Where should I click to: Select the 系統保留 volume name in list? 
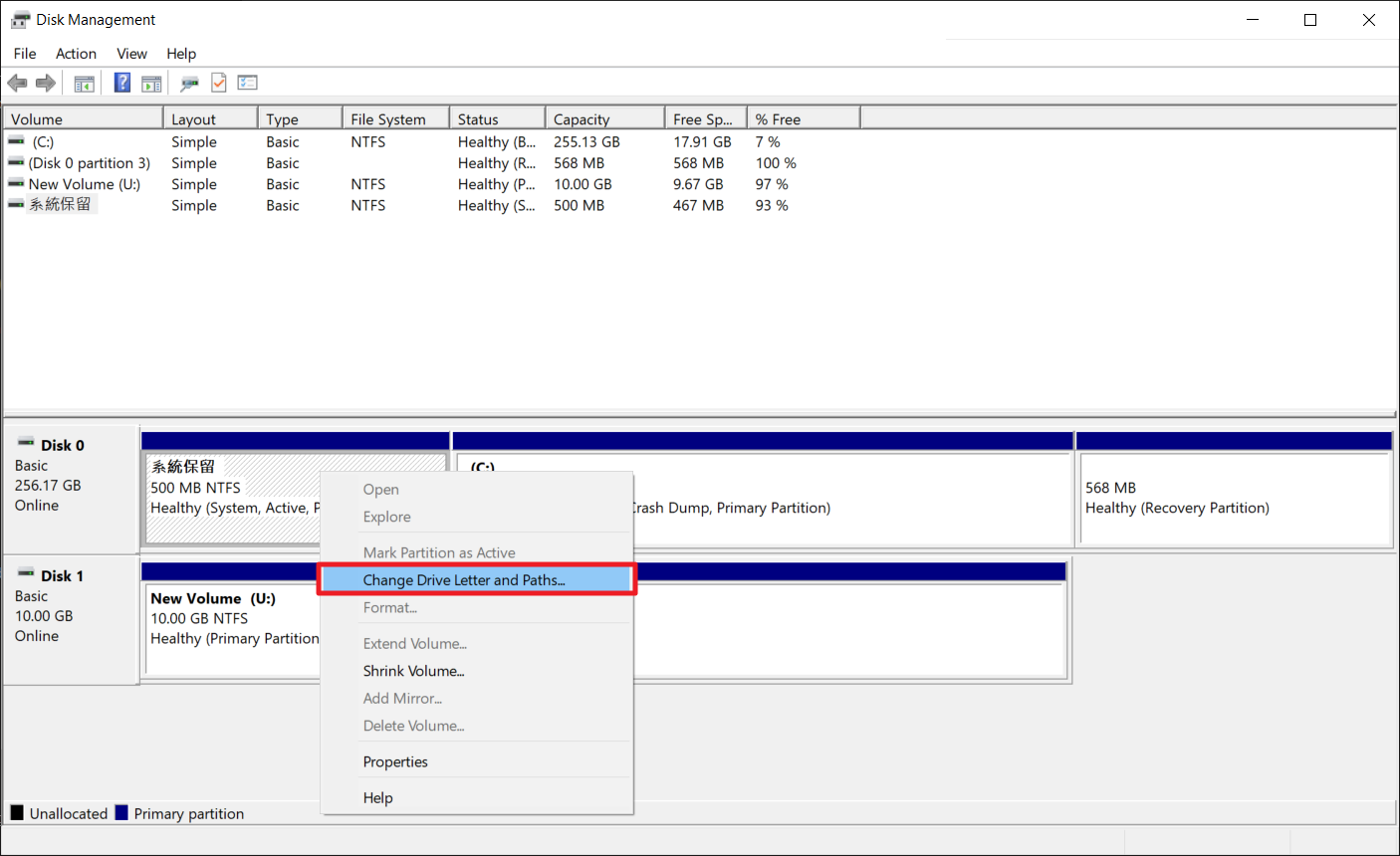tap(60, 205)
